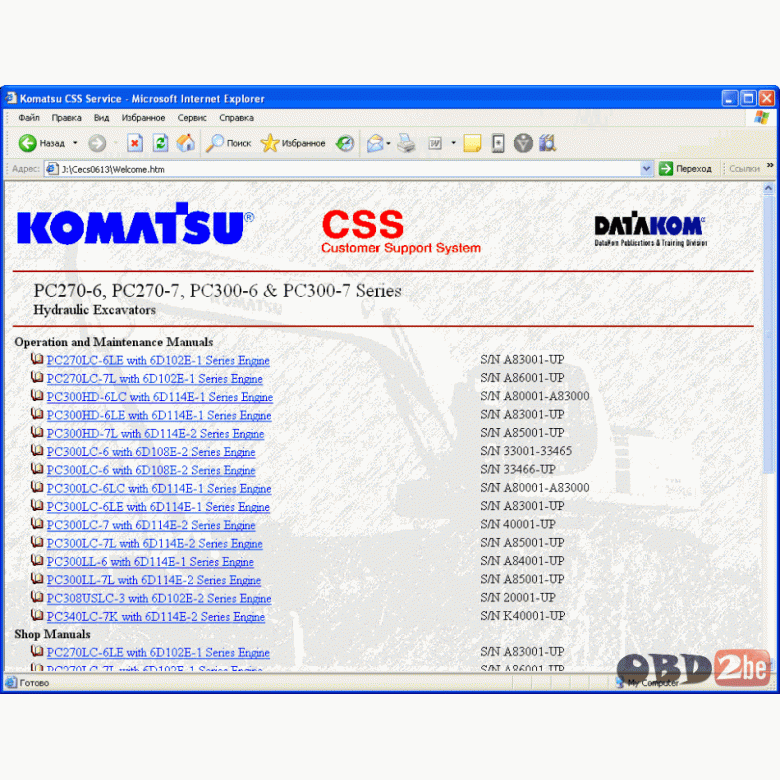Open PC300LC-6 link for S/N 33001-33465

click(x=151, y=452)
